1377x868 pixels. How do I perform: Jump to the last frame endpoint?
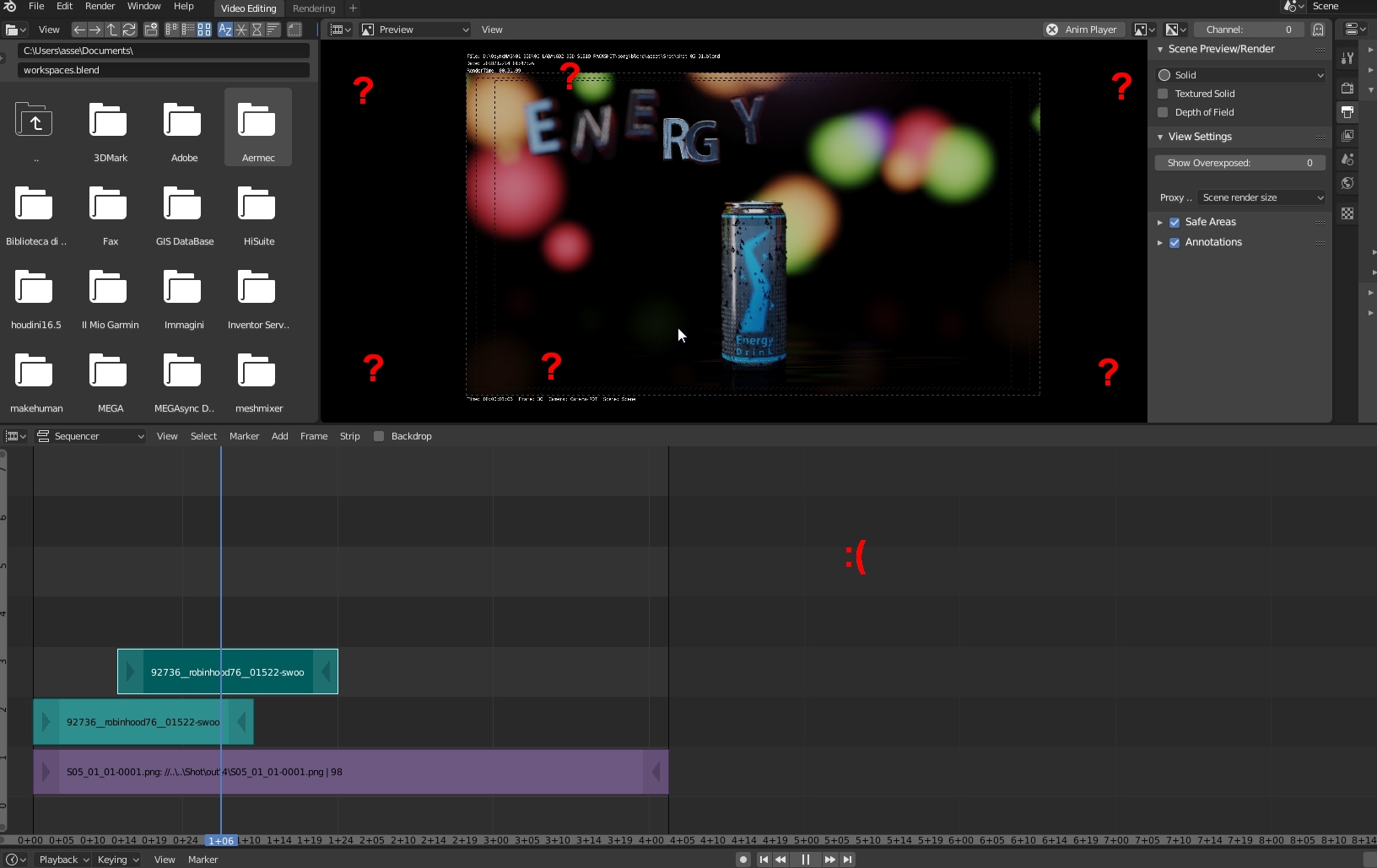[x=847, y=860]
